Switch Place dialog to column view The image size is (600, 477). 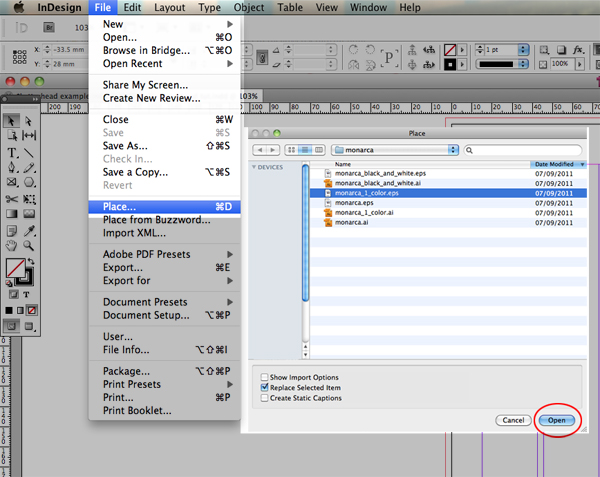[x=319, y=150]
